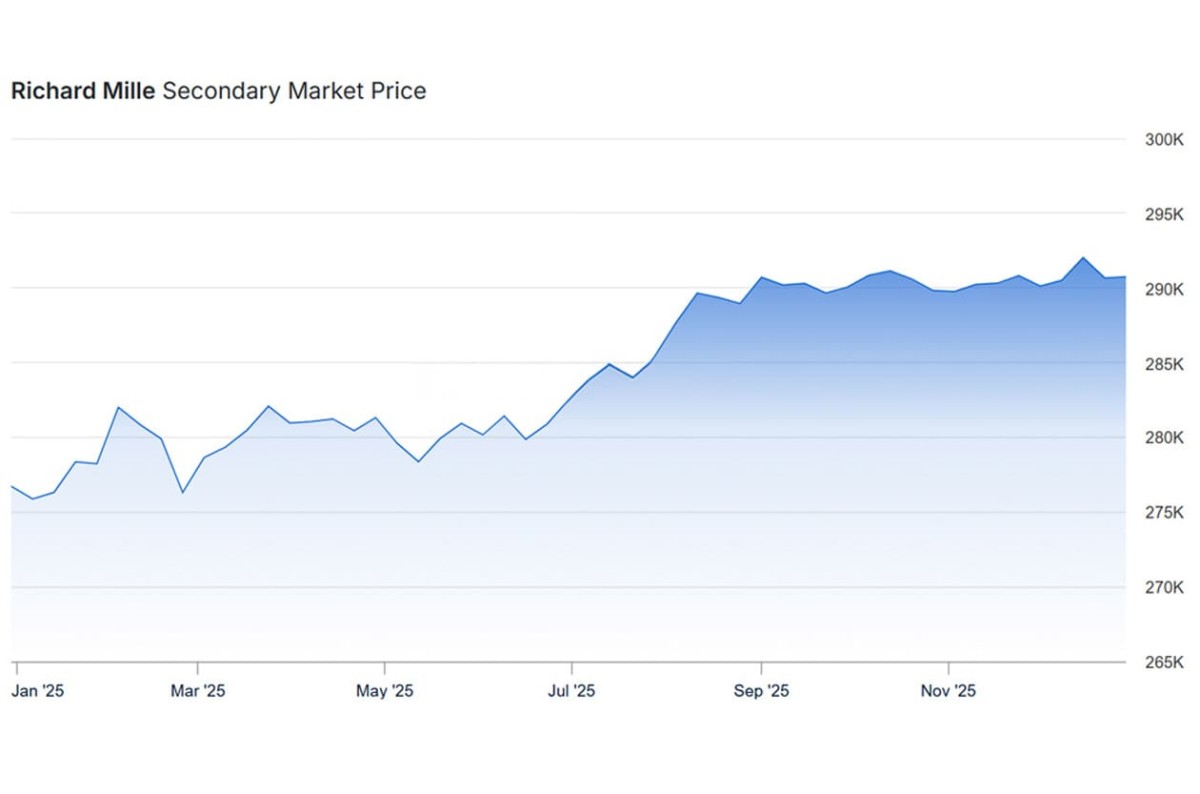
Task: Click the line's final point at far right
Action: tap(1125, 277)
